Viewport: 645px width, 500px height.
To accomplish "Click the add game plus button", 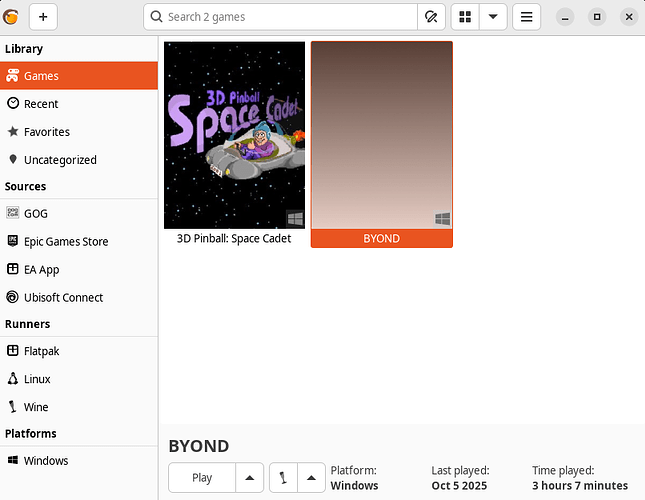I will [43, 17].
